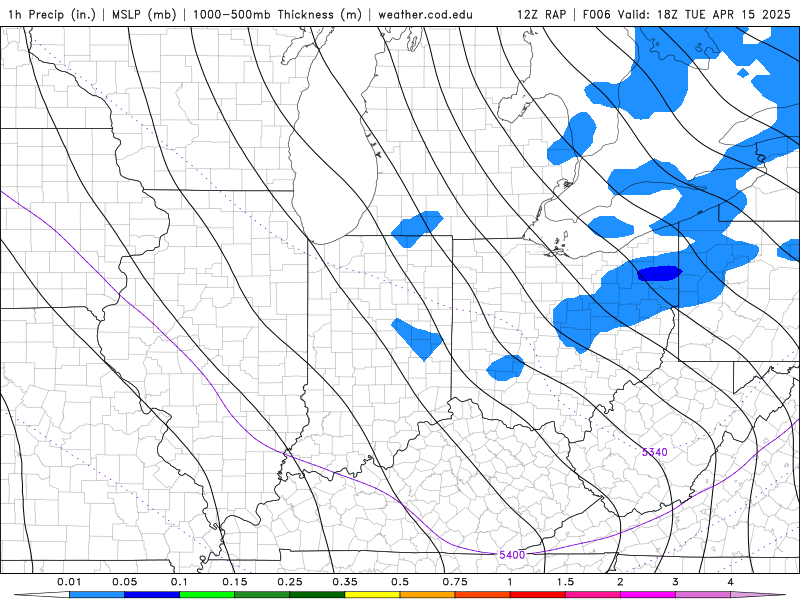Click the "1000-500mb Thickness (m)" label
This screenshot has width=800, height=600.
coord(277,14)
